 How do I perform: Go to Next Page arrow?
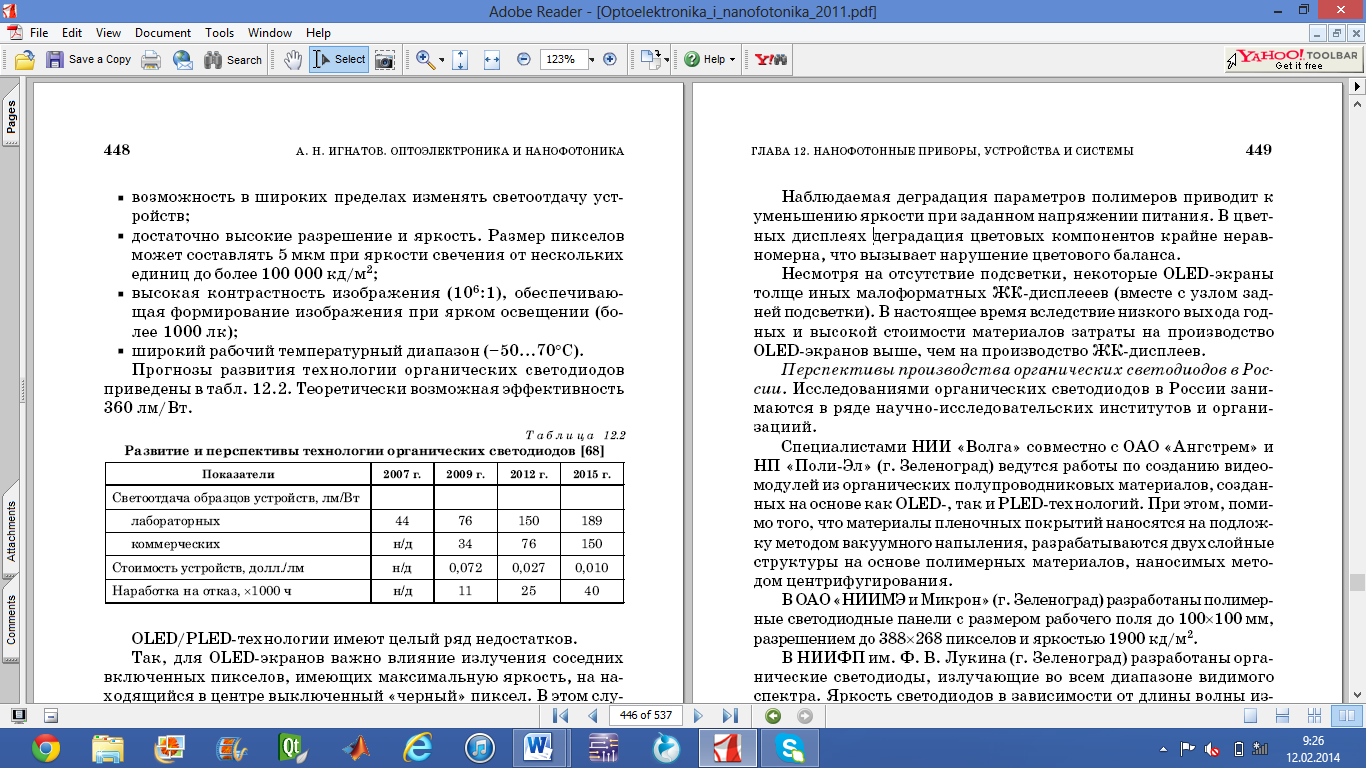(698, 716)
